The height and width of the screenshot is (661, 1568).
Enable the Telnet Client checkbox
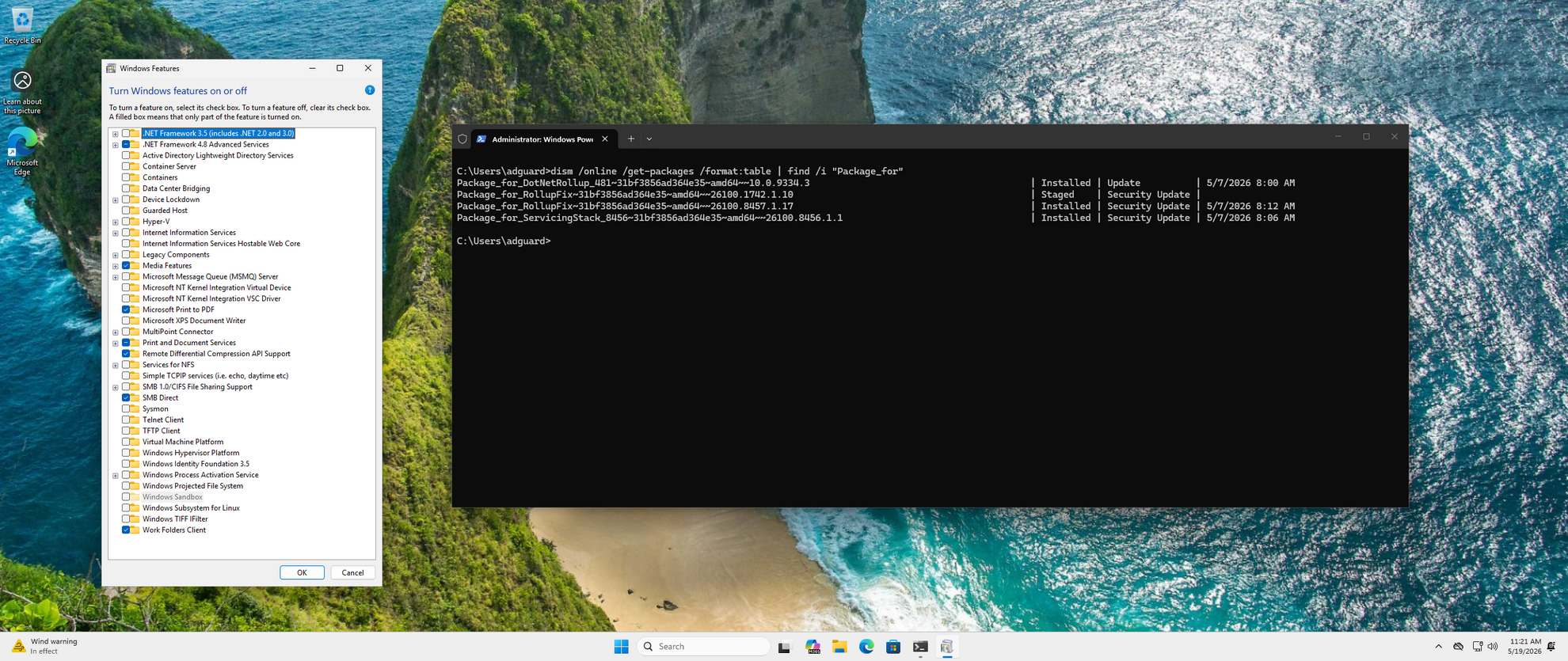(x=126, y=420)
